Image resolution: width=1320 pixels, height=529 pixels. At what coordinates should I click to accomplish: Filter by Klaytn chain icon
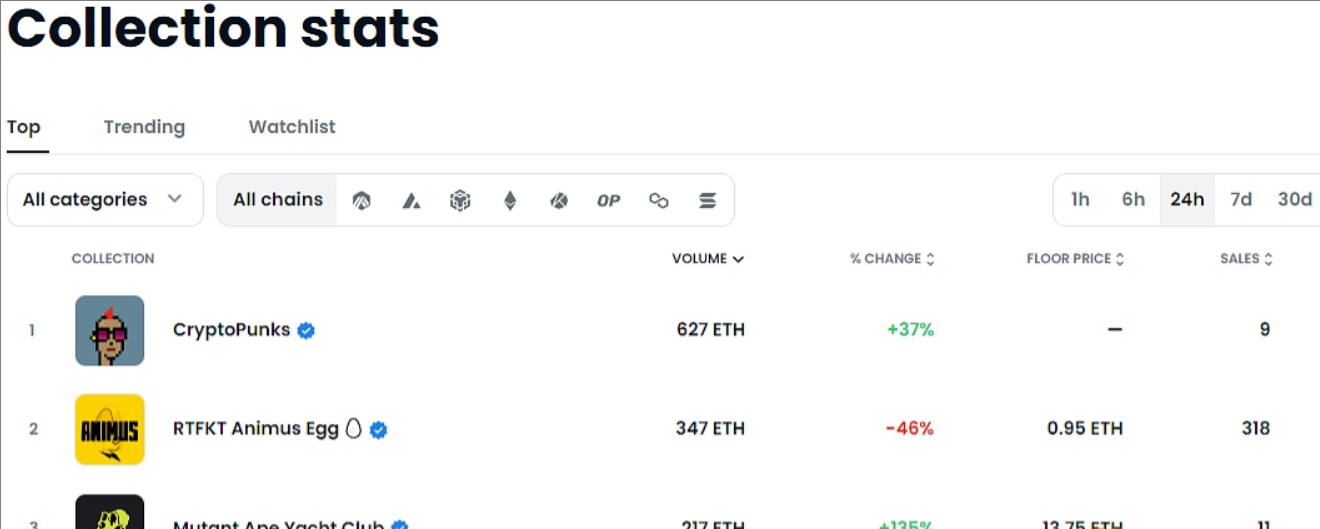559,200
